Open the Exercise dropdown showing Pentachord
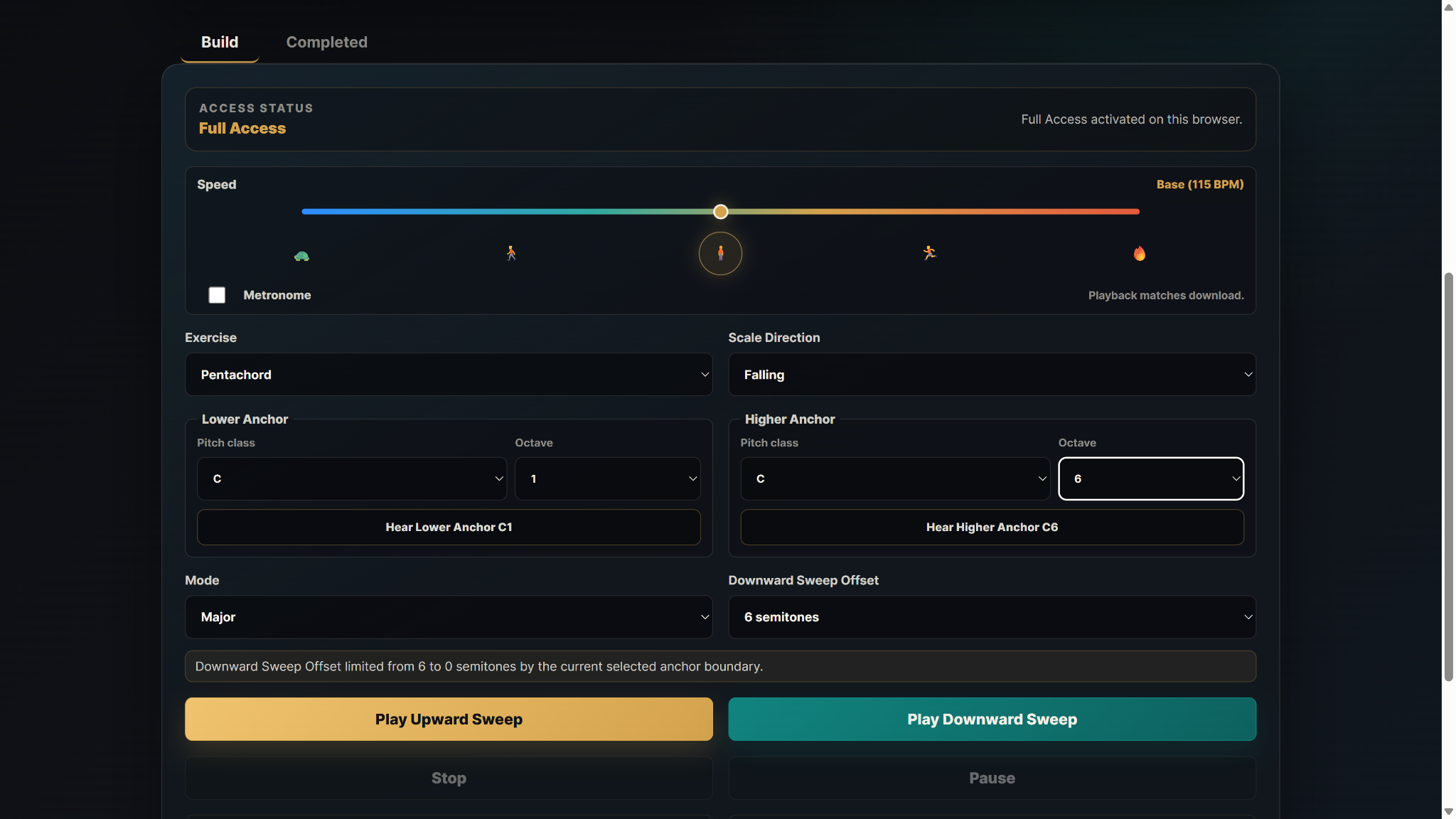 pyautogui.click(x=449, y=375)
